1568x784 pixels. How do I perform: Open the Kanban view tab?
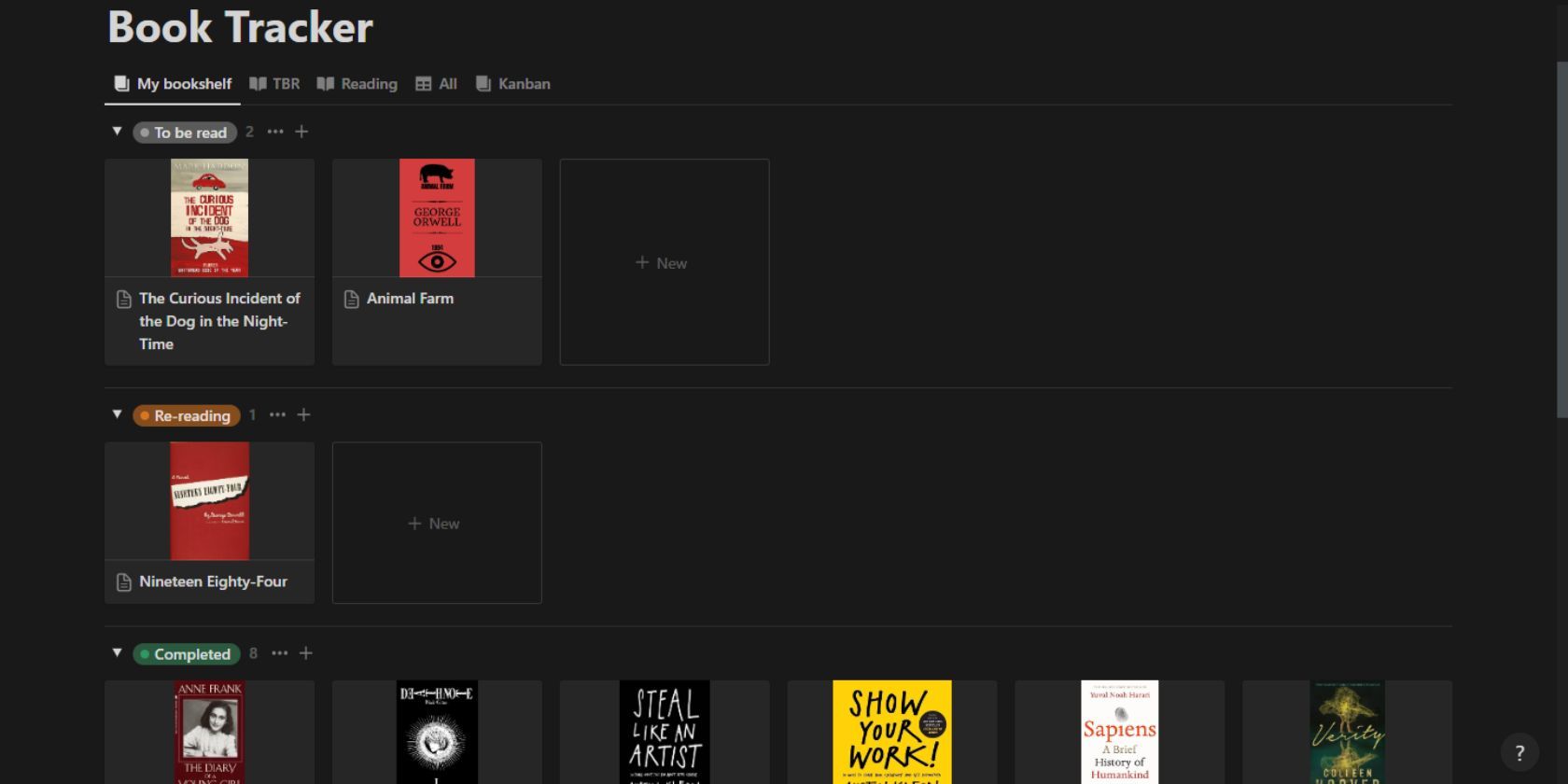(512, 84)
